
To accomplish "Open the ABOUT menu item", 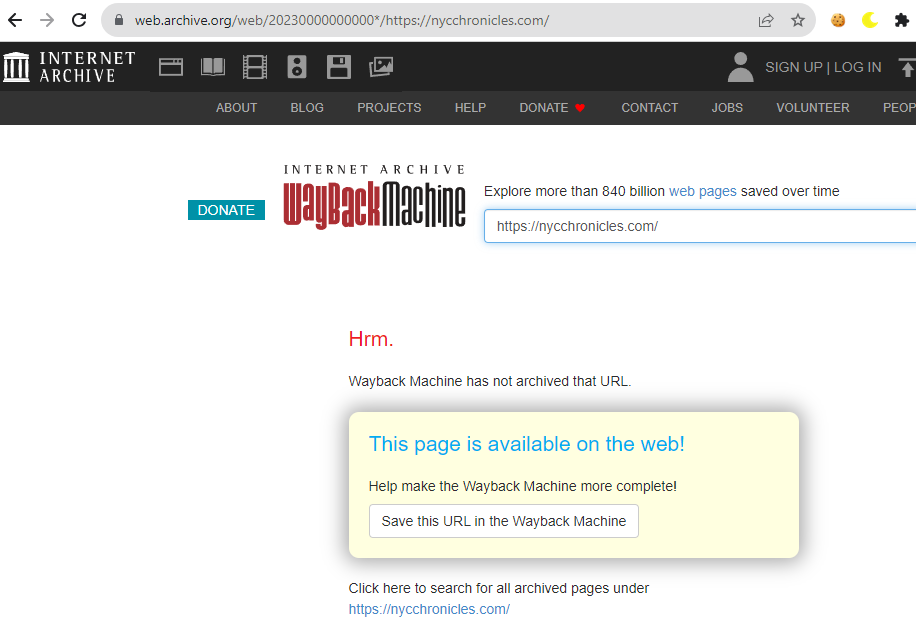I will pyautogui.click(x=237, y=108).
